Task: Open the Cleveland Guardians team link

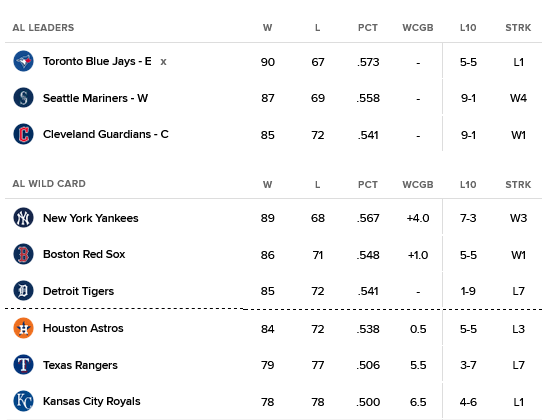Action: click(x=105, y=134)
